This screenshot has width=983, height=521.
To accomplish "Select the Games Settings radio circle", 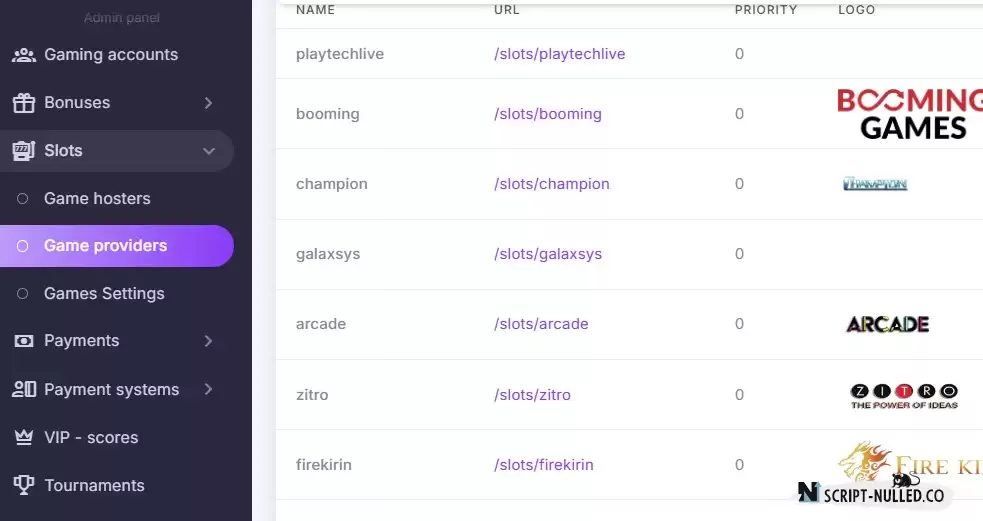I will 23,293.
